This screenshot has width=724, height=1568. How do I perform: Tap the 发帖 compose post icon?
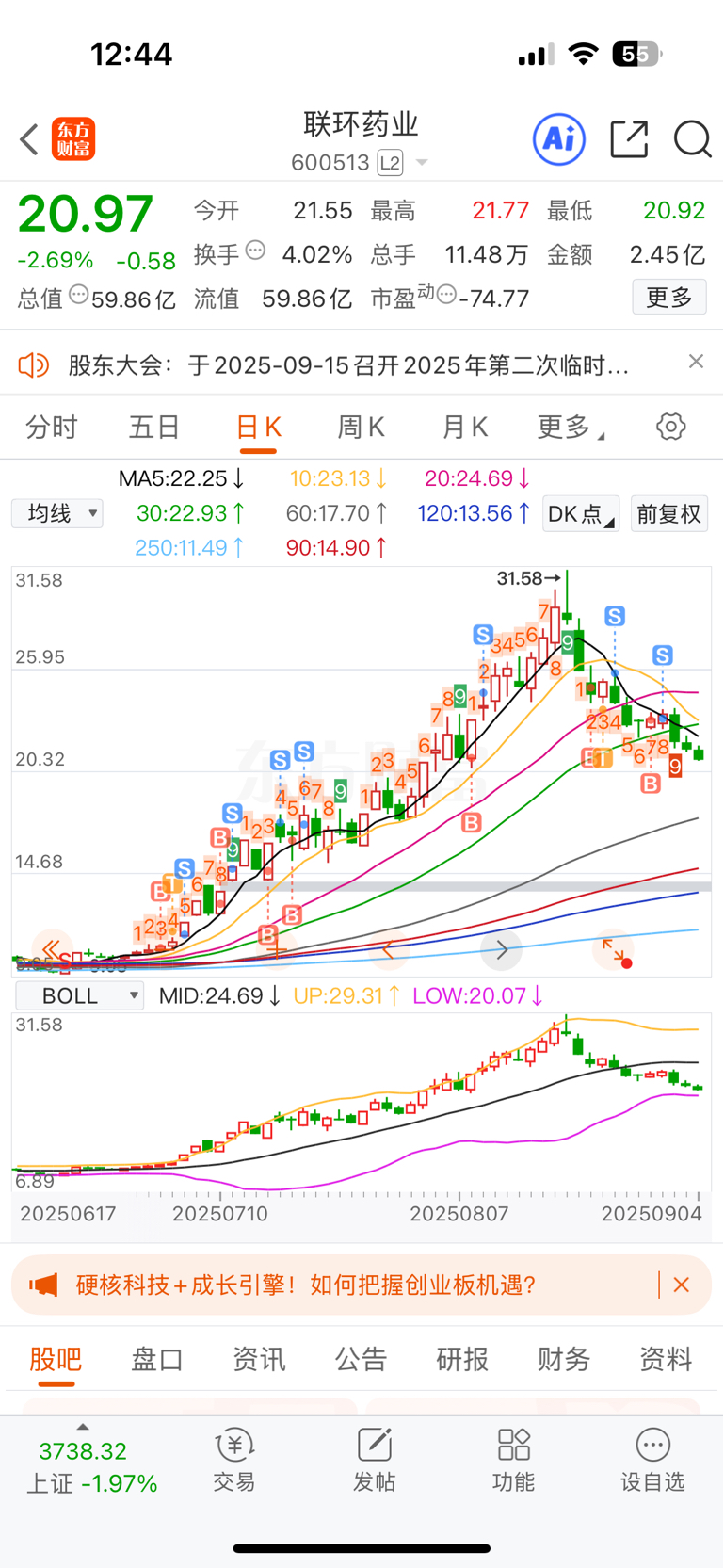[x=374, y=1461]
